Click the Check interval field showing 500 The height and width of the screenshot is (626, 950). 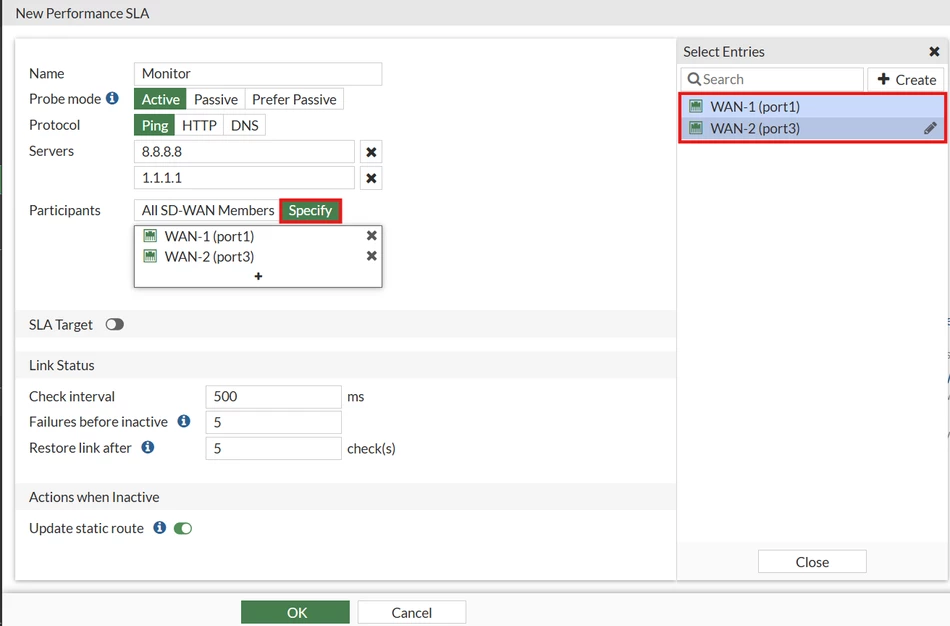tap(273, 396)
